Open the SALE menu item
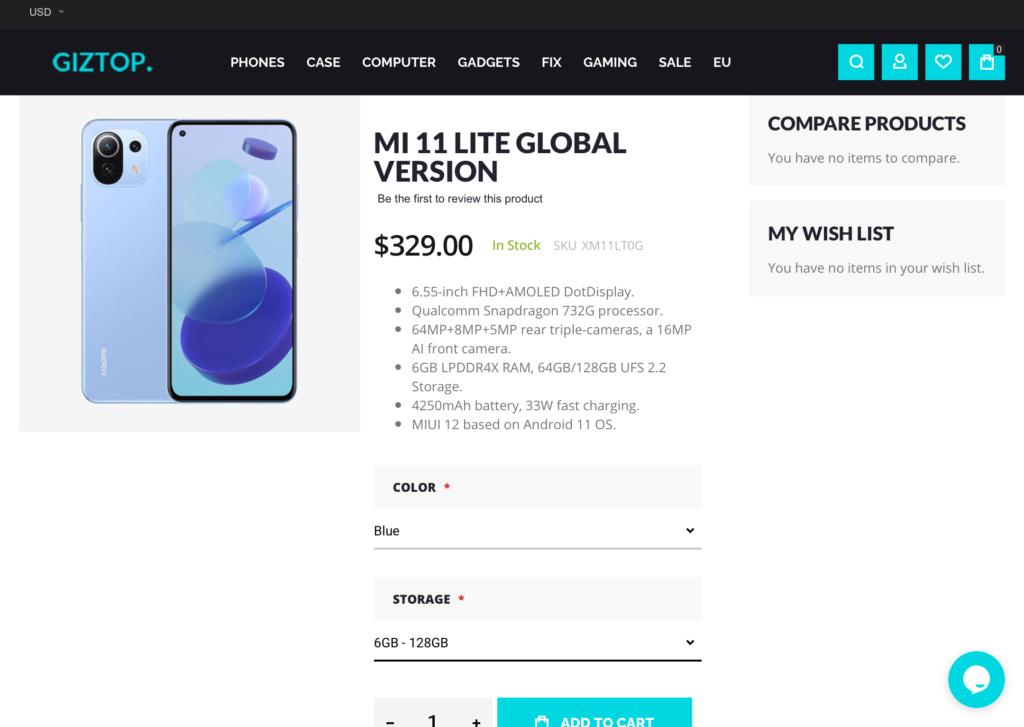 pyautogui.click(x=675, y=62)
